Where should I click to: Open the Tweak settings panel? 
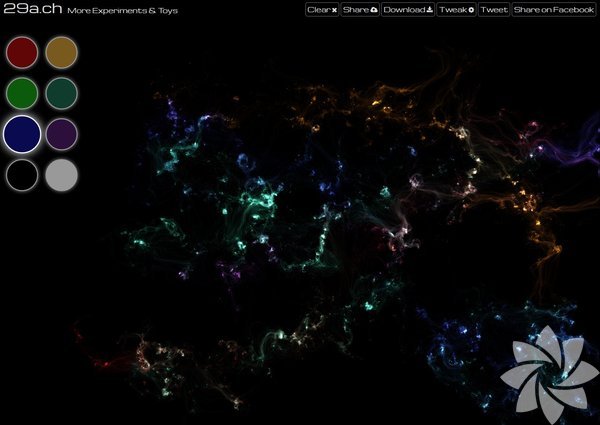(x=455, y=10)
